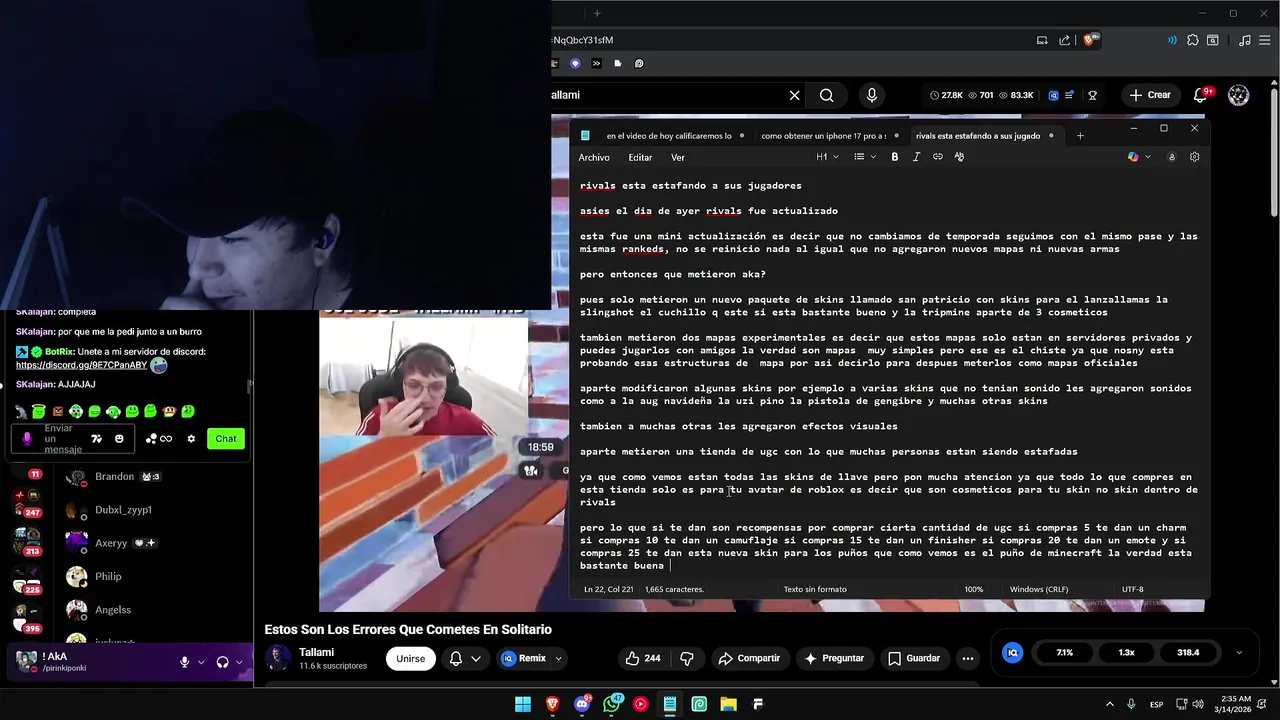Start YouTube voice search microphone

(x=872, y=95)
